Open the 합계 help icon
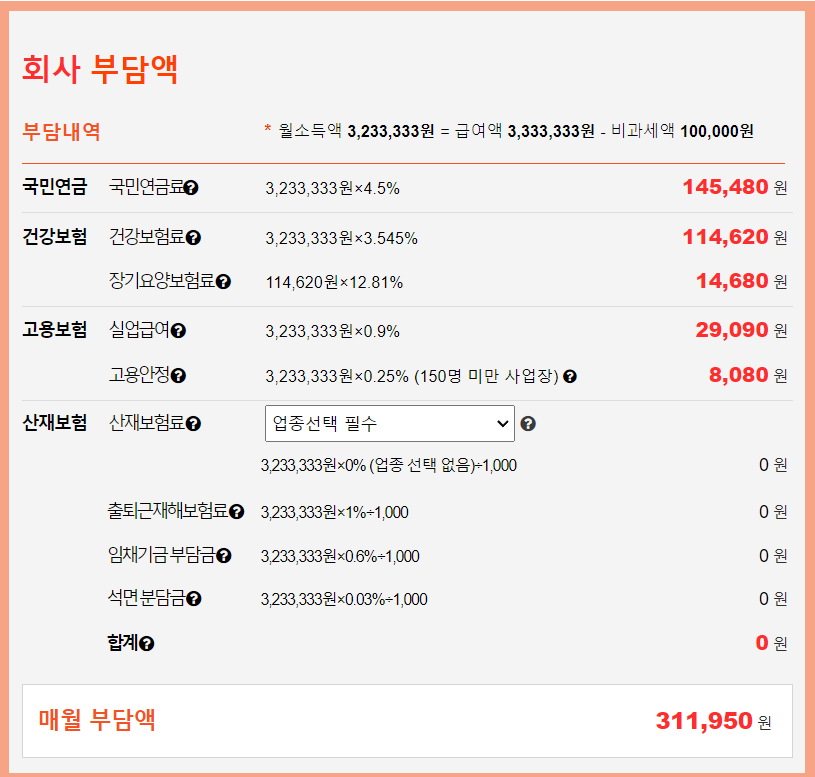Viewport: 815px width, 777px height. [x=146, y=644]
